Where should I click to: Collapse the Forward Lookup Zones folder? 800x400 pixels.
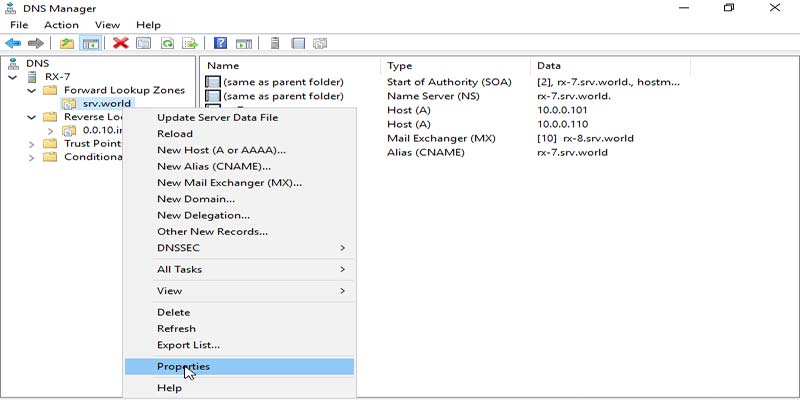point(31,90)
